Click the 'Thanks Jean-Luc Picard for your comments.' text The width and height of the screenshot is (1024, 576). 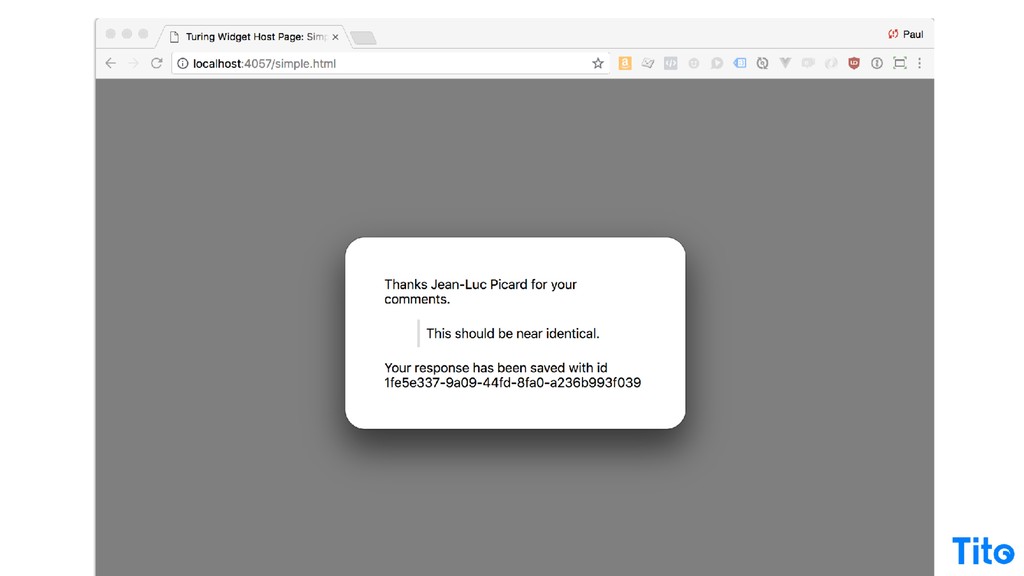[480, 292]
